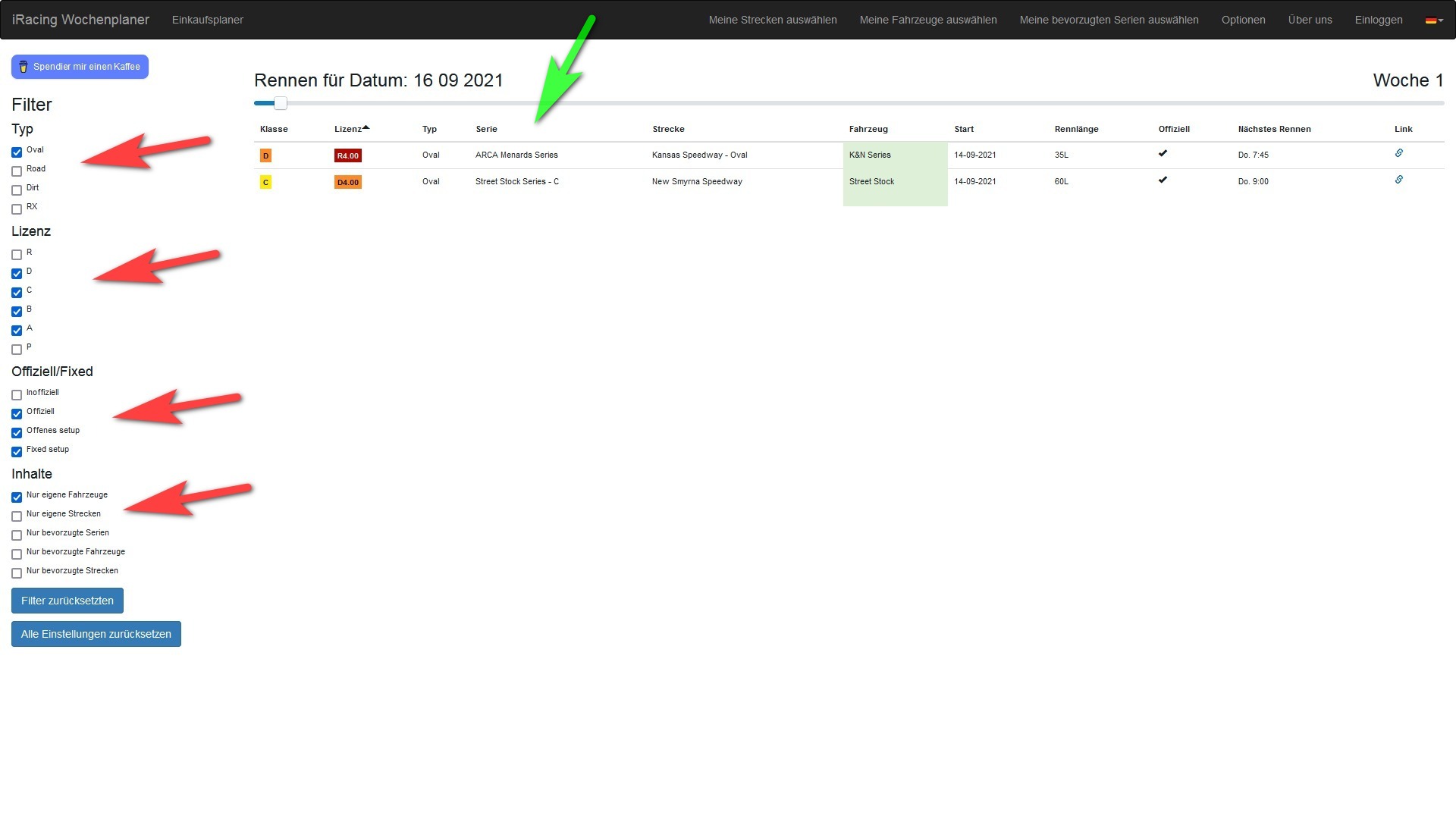Open link icon for ARCA Menards Series
Image resolution: width=1456 pixels, height=819 pixels.
(1398, 153)
